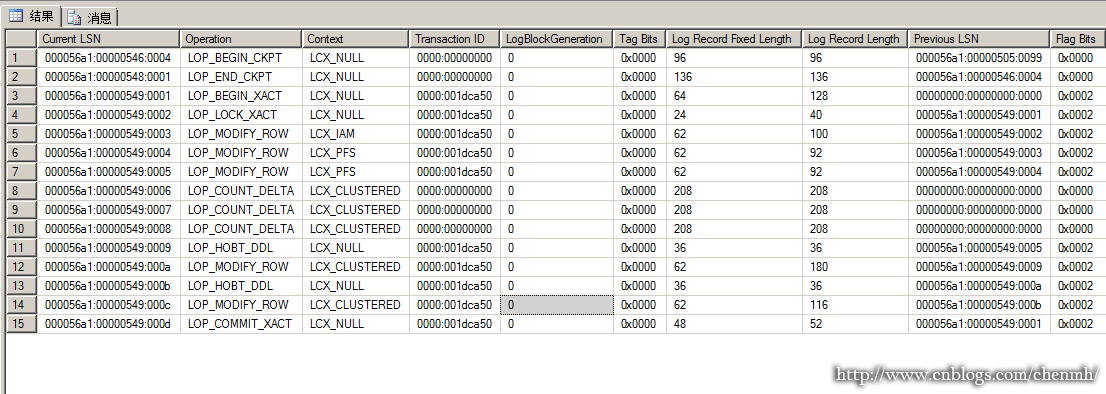Select the highlighted LogBlockGeneration cell in row 14
This screenshot has height=394, width=1106.
(x=557, y=305)
